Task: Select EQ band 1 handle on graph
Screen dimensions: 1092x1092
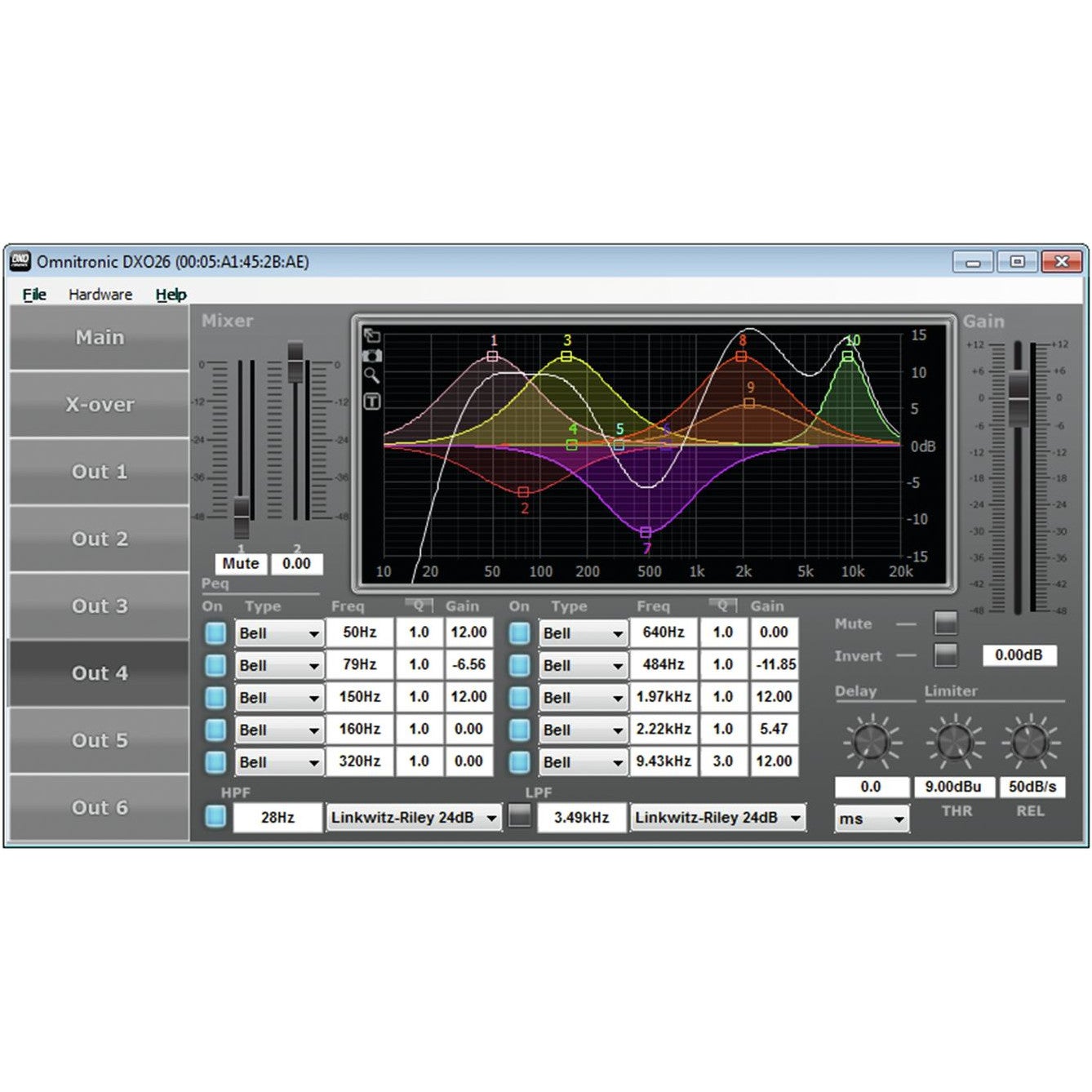Action: coord(492,356)
